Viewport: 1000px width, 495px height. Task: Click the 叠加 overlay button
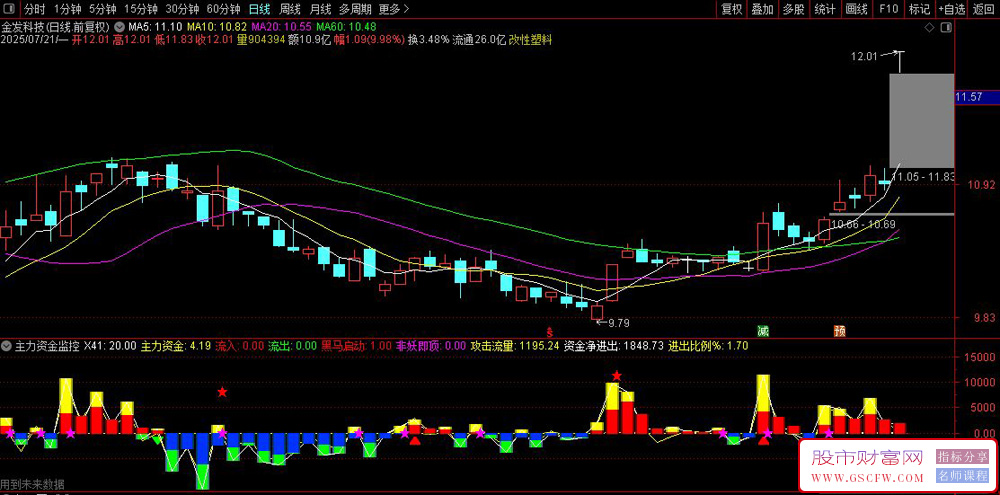[x=763, y=9]
